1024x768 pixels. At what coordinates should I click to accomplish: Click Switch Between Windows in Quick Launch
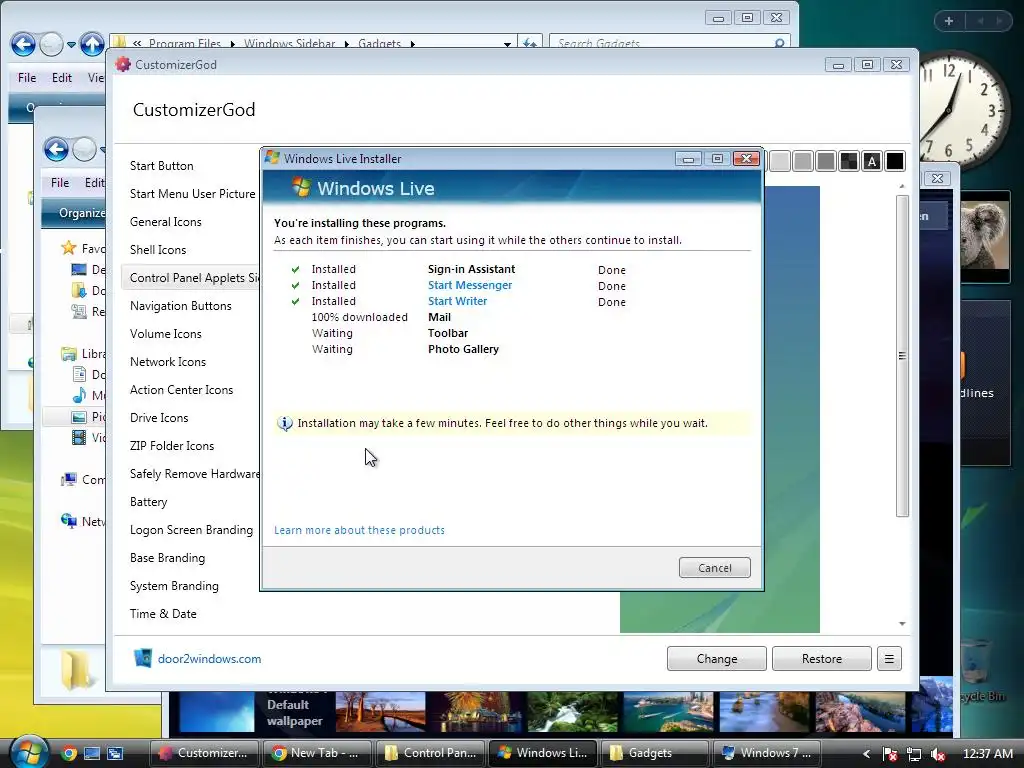coord(115,754)
